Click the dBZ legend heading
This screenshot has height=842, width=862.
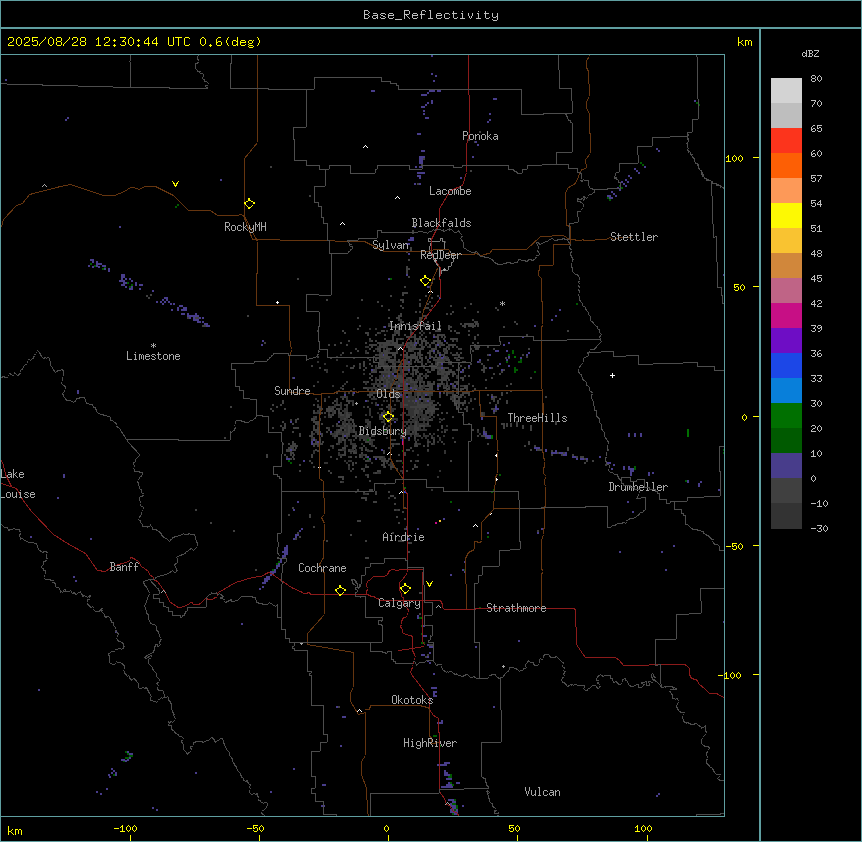click(810, 53)
